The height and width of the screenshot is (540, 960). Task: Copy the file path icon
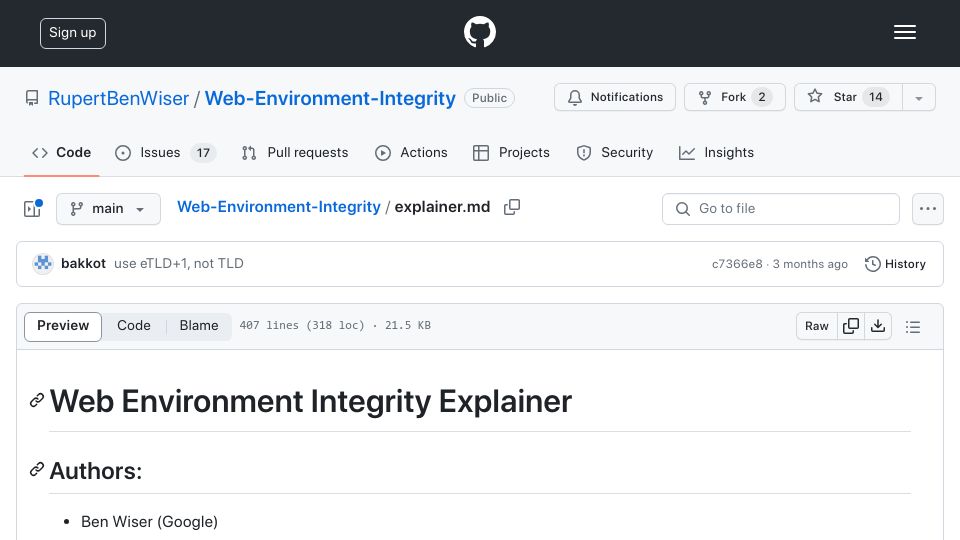512,207
